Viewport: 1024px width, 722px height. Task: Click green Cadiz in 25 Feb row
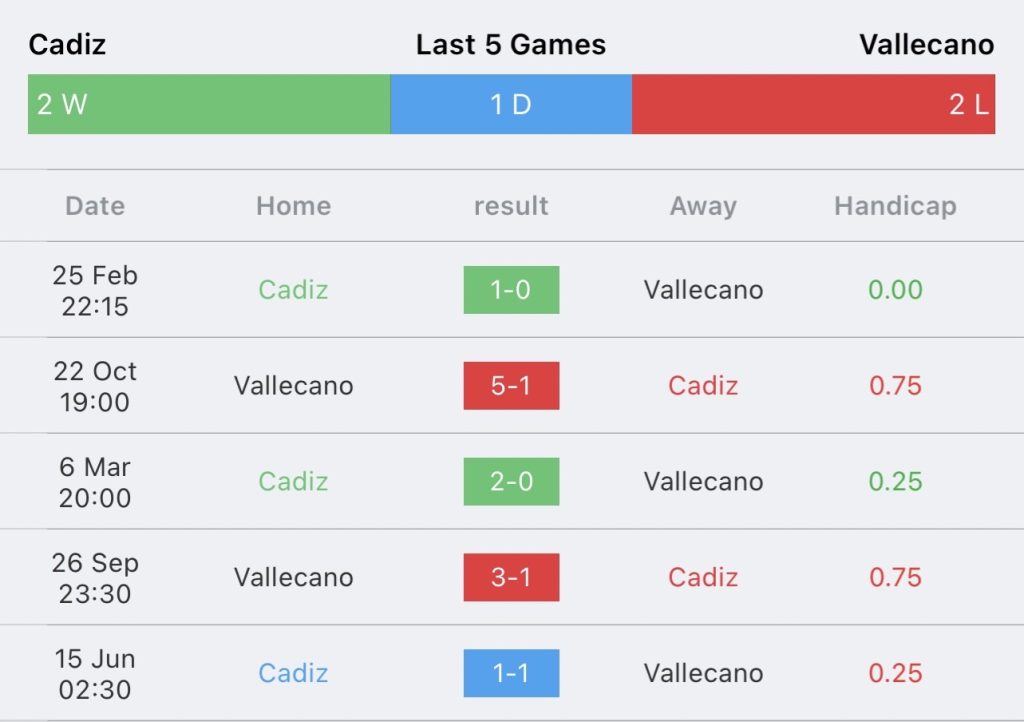(293, 290)
